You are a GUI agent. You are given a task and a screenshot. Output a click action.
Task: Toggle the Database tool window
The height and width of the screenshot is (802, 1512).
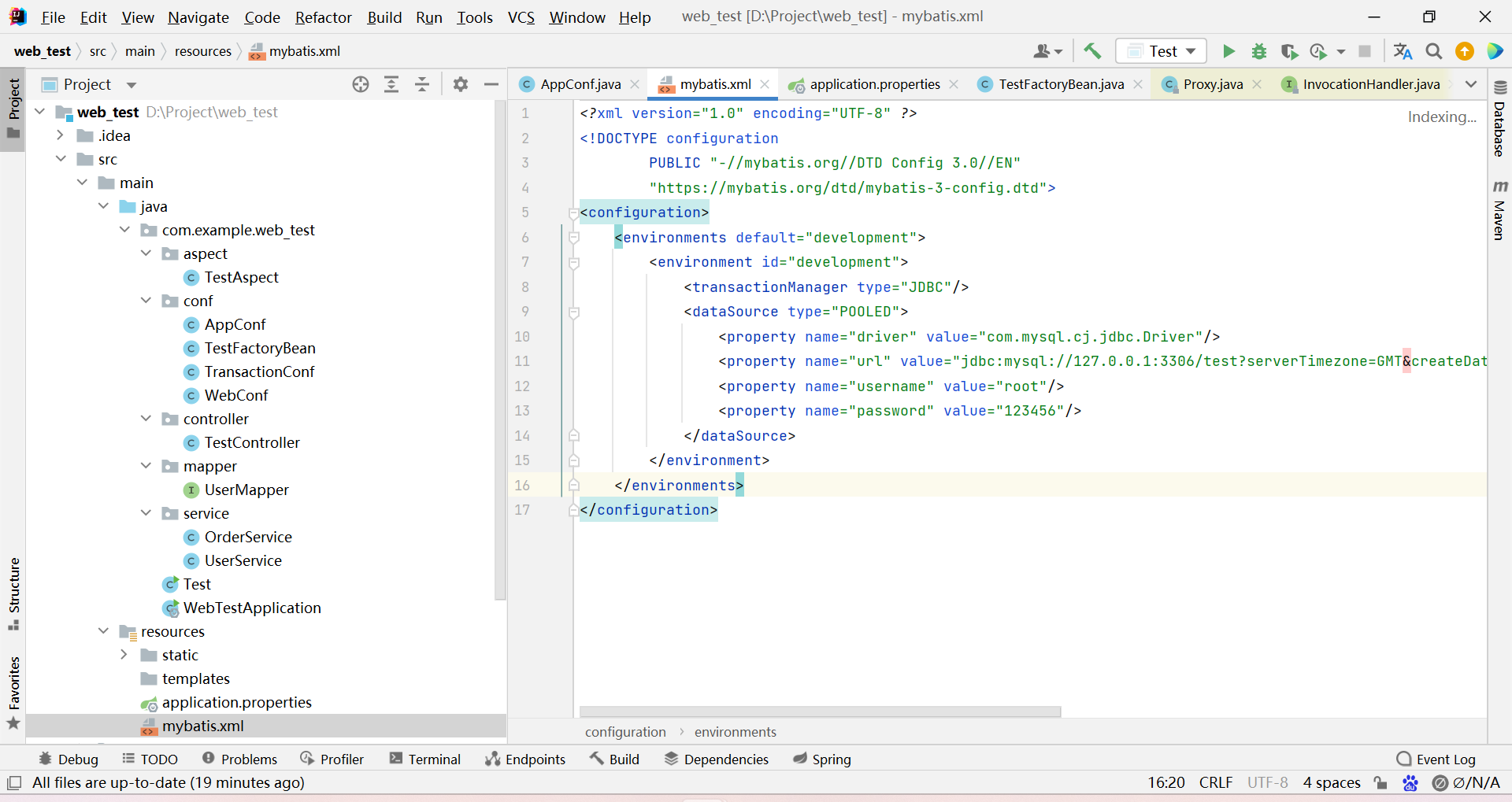(1499, 120)
